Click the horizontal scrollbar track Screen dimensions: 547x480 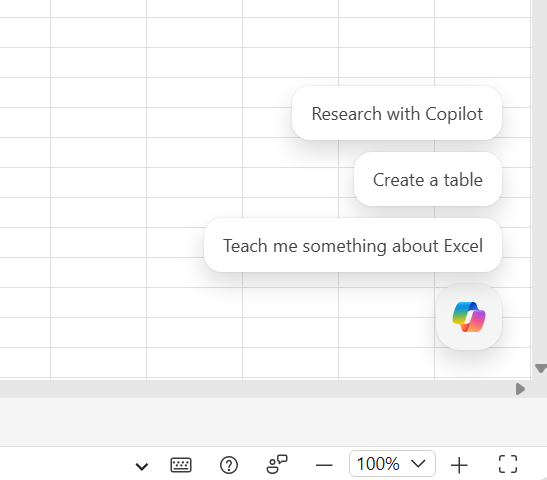(x=256, y=389)
